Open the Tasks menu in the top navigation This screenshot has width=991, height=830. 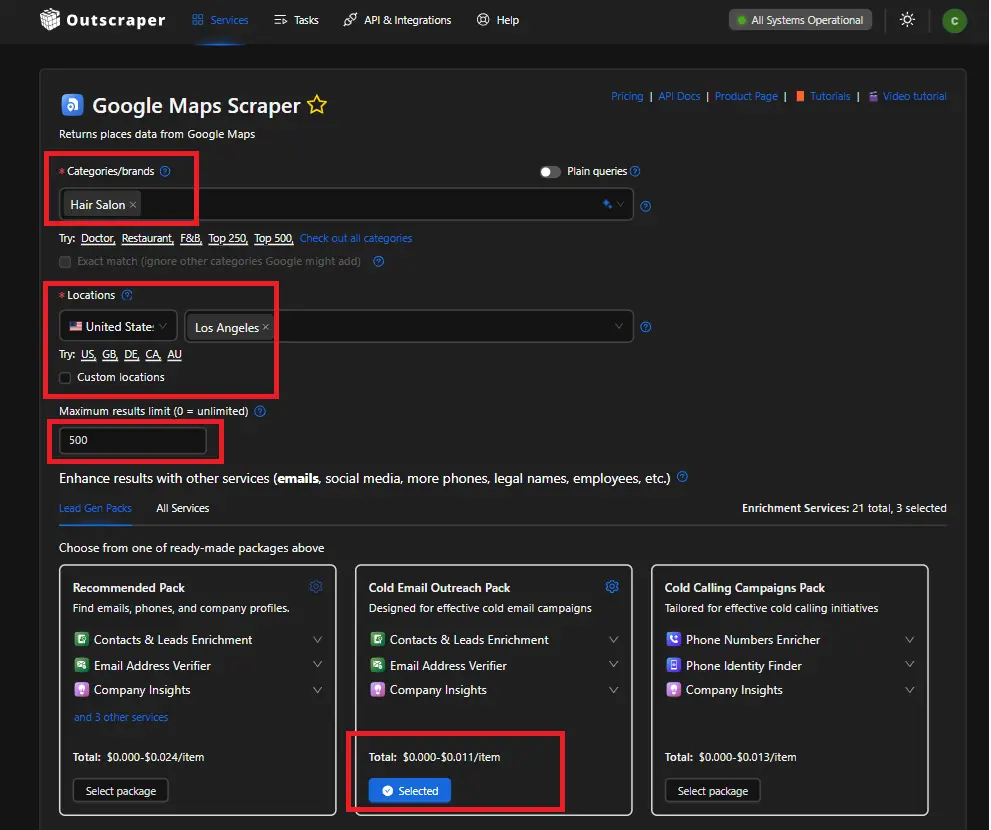295,20
